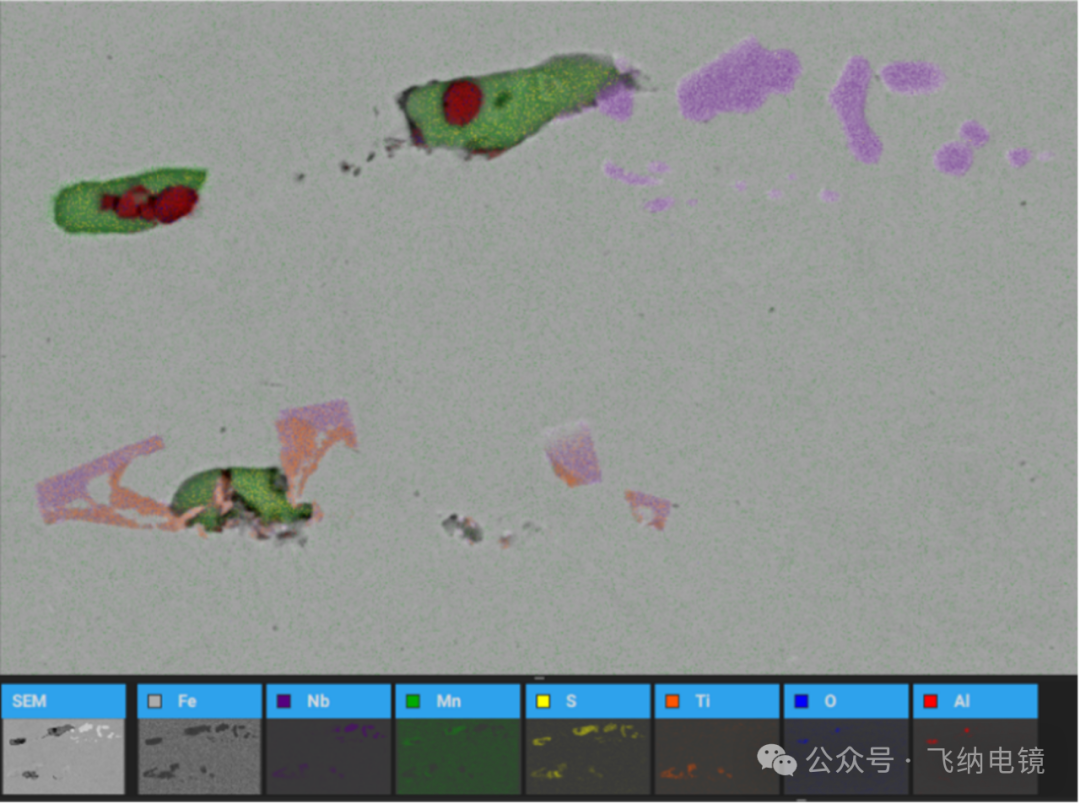Viewport: 1080px width, 804px height.
Task: Click the gray Fe color swatch
Action: tap(154, 701)
